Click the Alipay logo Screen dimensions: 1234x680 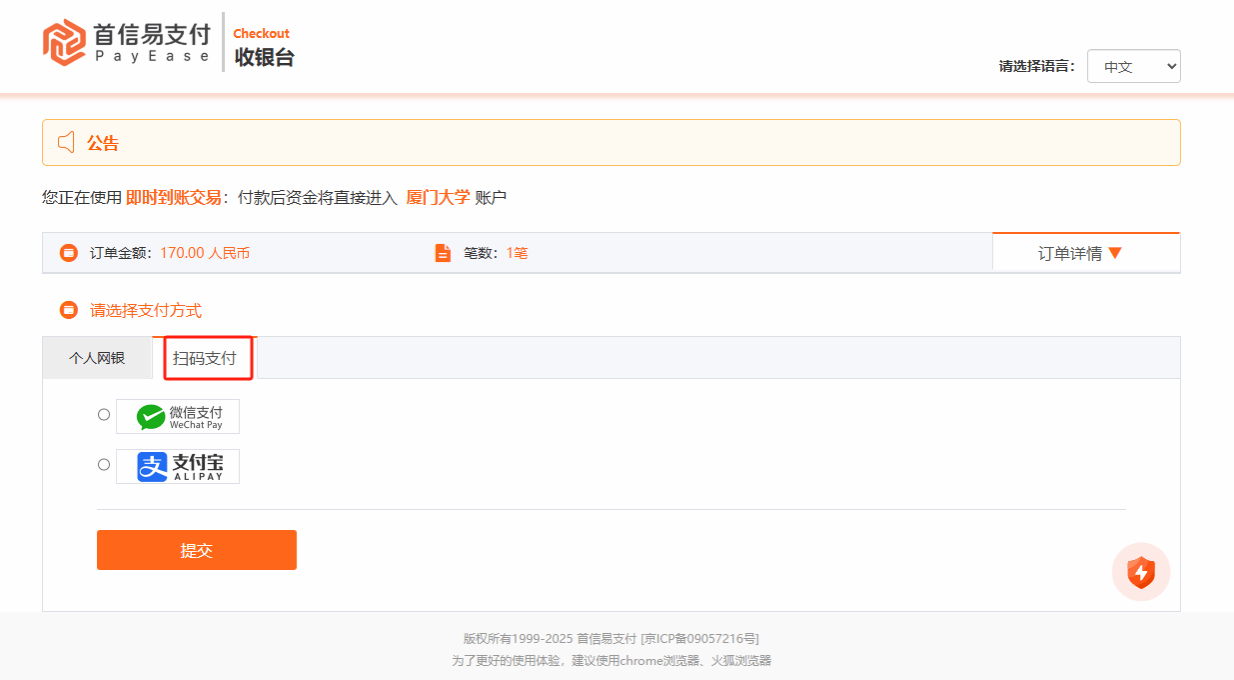(178, 467)
